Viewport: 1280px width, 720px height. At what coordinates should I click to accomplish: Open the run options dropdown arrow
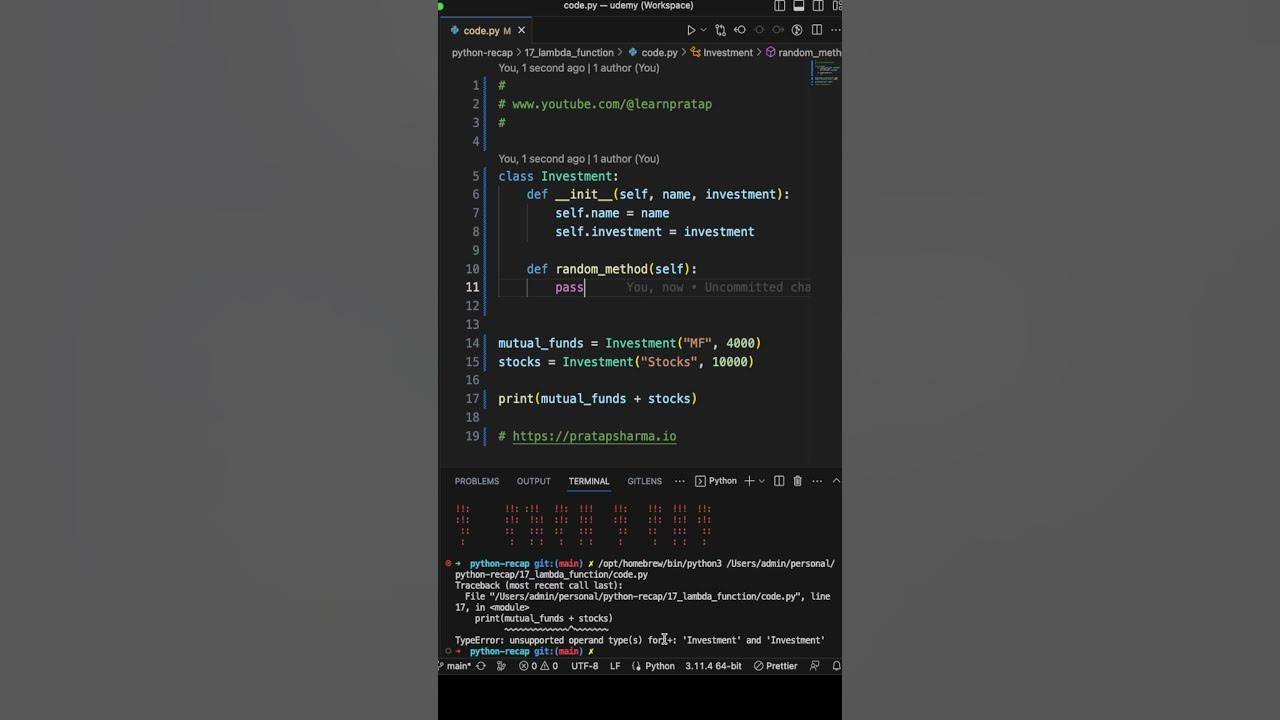tap(703, 31)
